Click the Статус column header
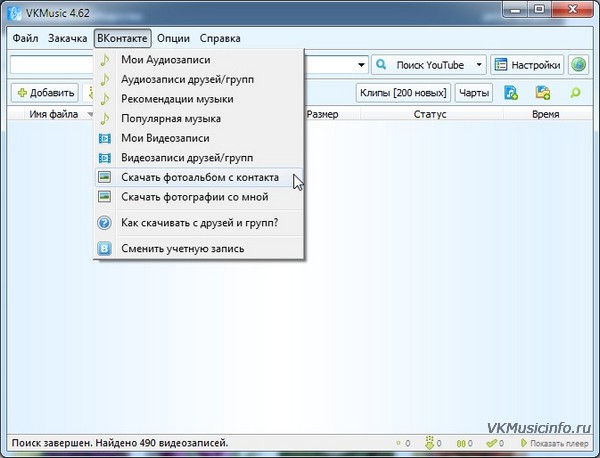Viewport: 600px width, 458px height. [x=431, y=114]
